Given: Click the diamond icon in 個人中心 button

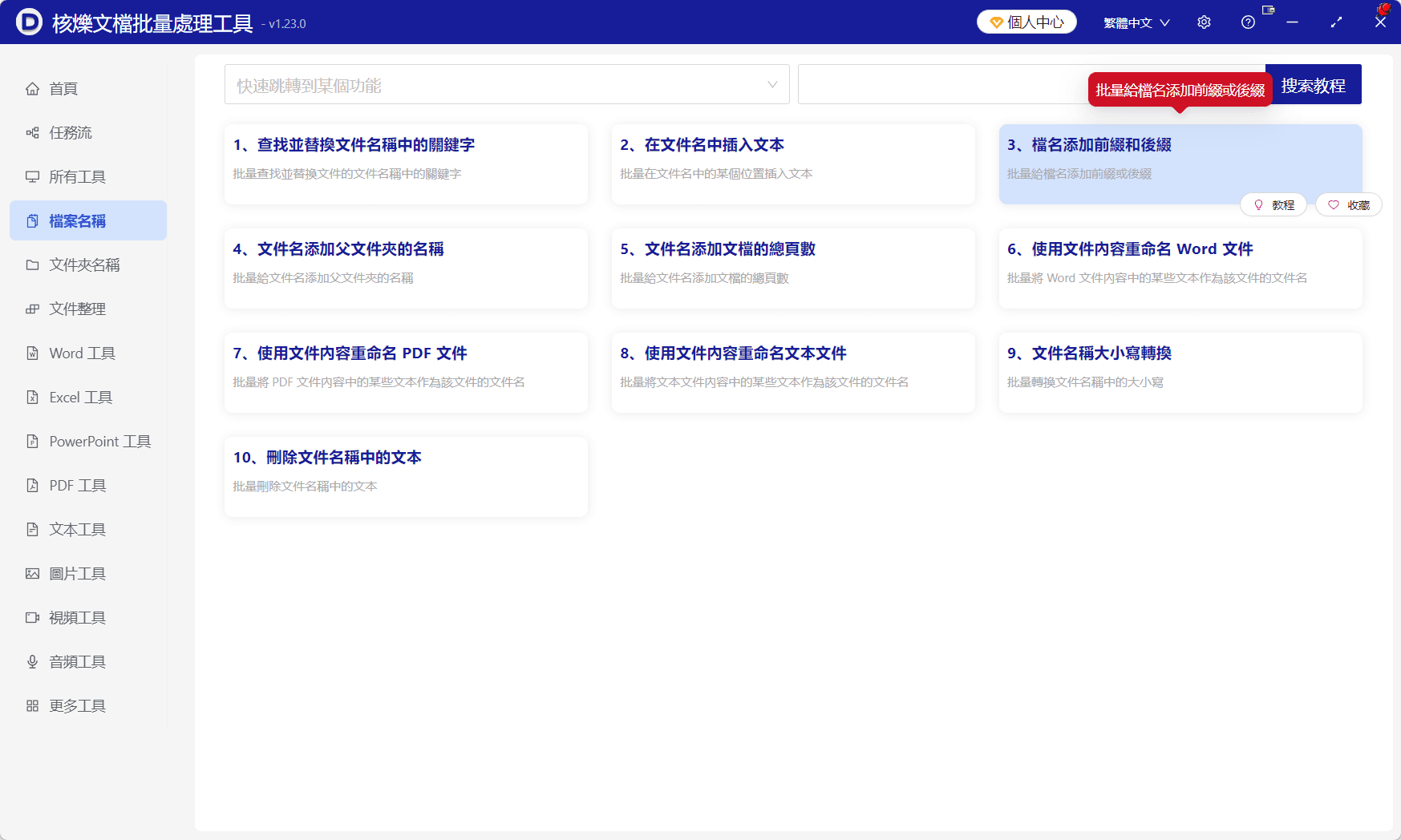Looking at the screenshot, I should click(996, 22).
